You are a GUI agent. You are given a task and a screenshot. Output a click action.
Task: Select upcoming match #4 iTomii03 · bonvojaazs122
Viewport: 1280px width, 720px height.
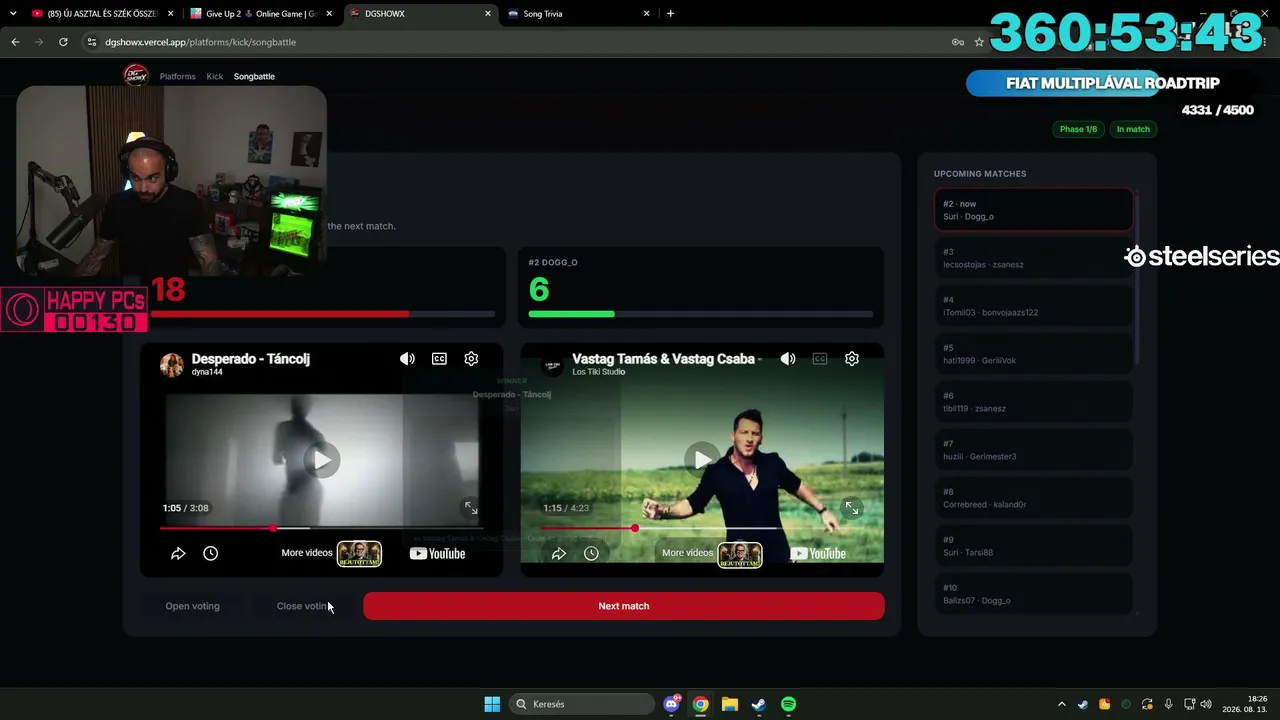[1034, 306]
